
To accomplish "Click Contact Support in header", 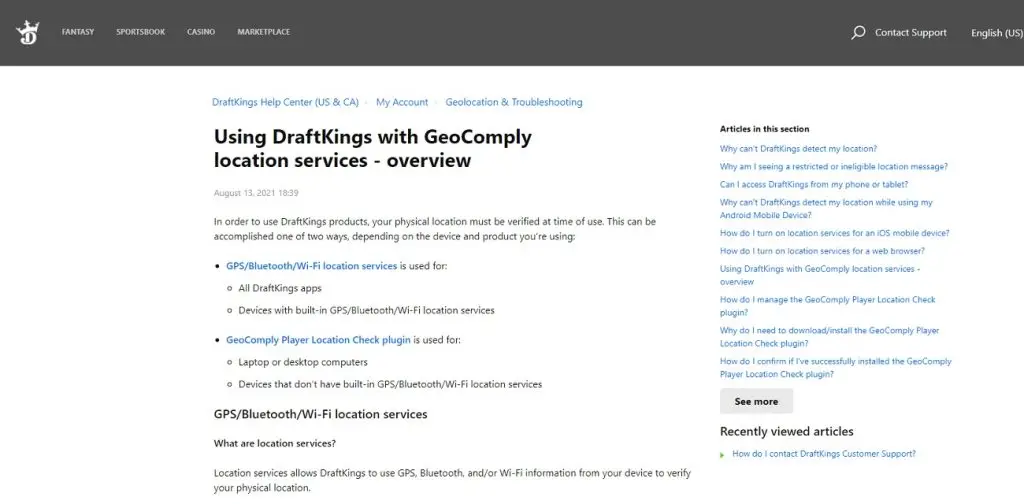I will point(910,33).
